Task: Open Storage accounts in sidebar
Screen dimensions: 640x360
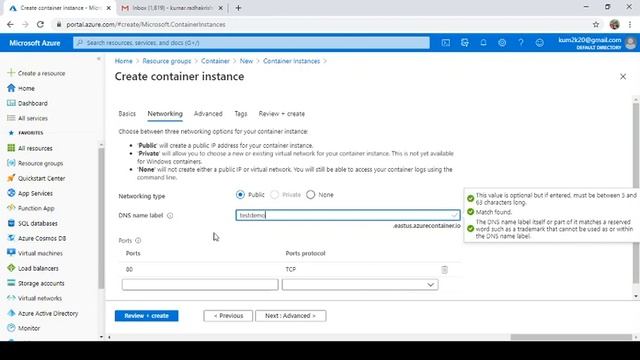Action: tap(41, 283)
